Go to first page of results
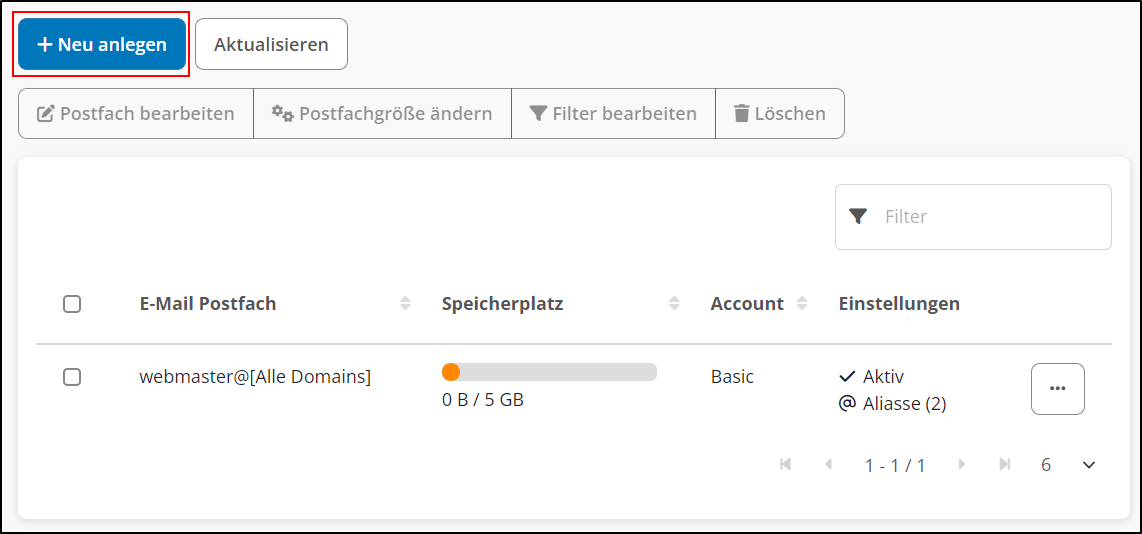Screen dimensions: 1142x534 tap(785, 465)
